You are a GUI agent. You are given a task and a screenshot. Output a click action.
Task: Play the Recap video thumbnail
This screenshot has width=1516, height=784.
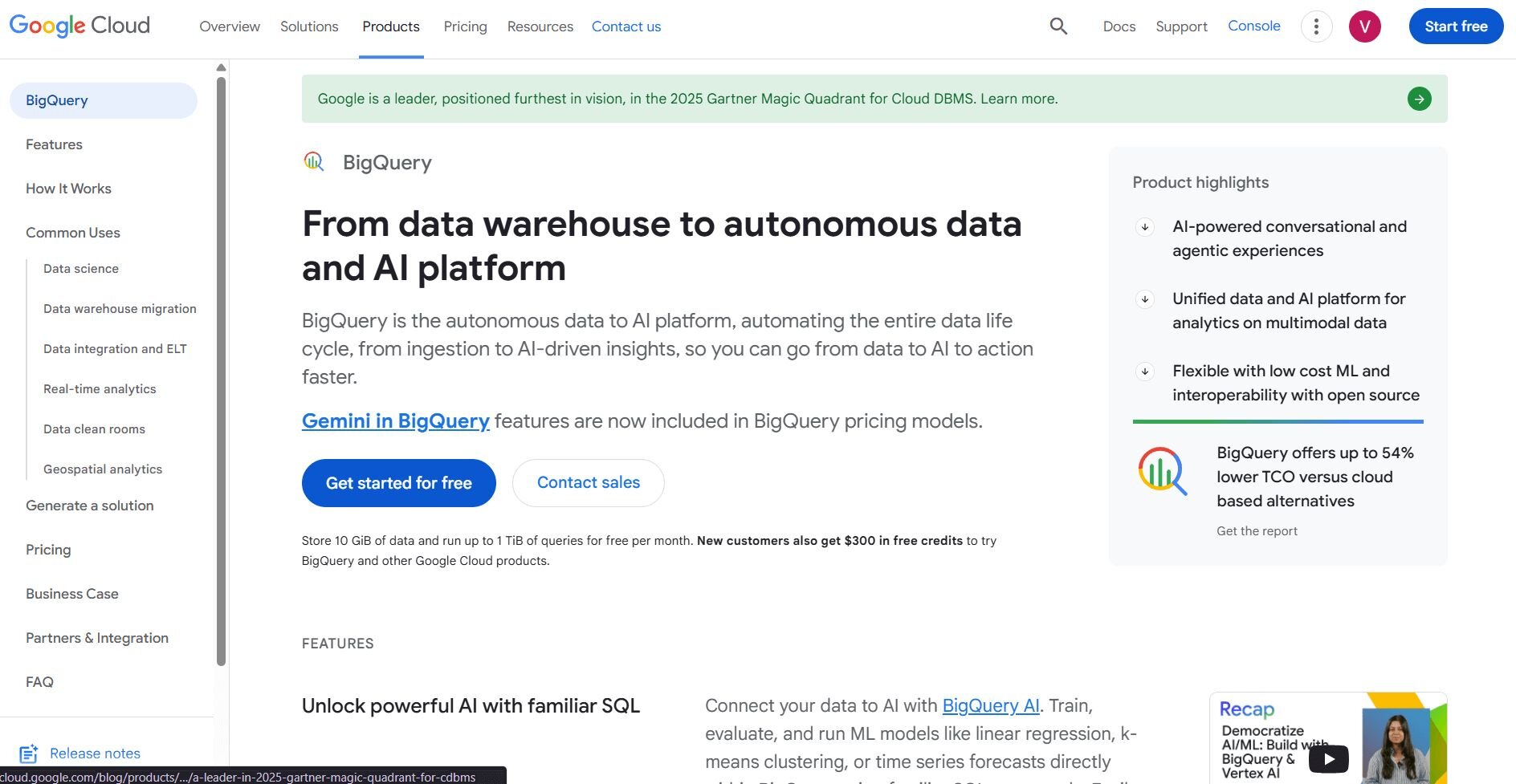[x=1328, y=758]
